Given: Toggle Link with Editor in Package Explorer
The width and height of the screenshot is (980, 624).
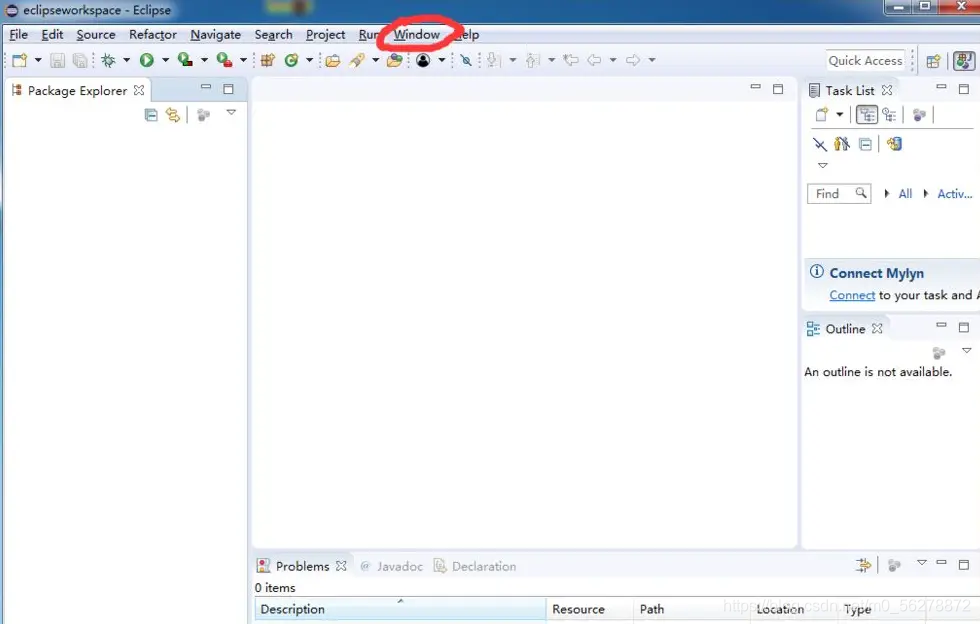Looking at the screenshot, I should 172,115.
